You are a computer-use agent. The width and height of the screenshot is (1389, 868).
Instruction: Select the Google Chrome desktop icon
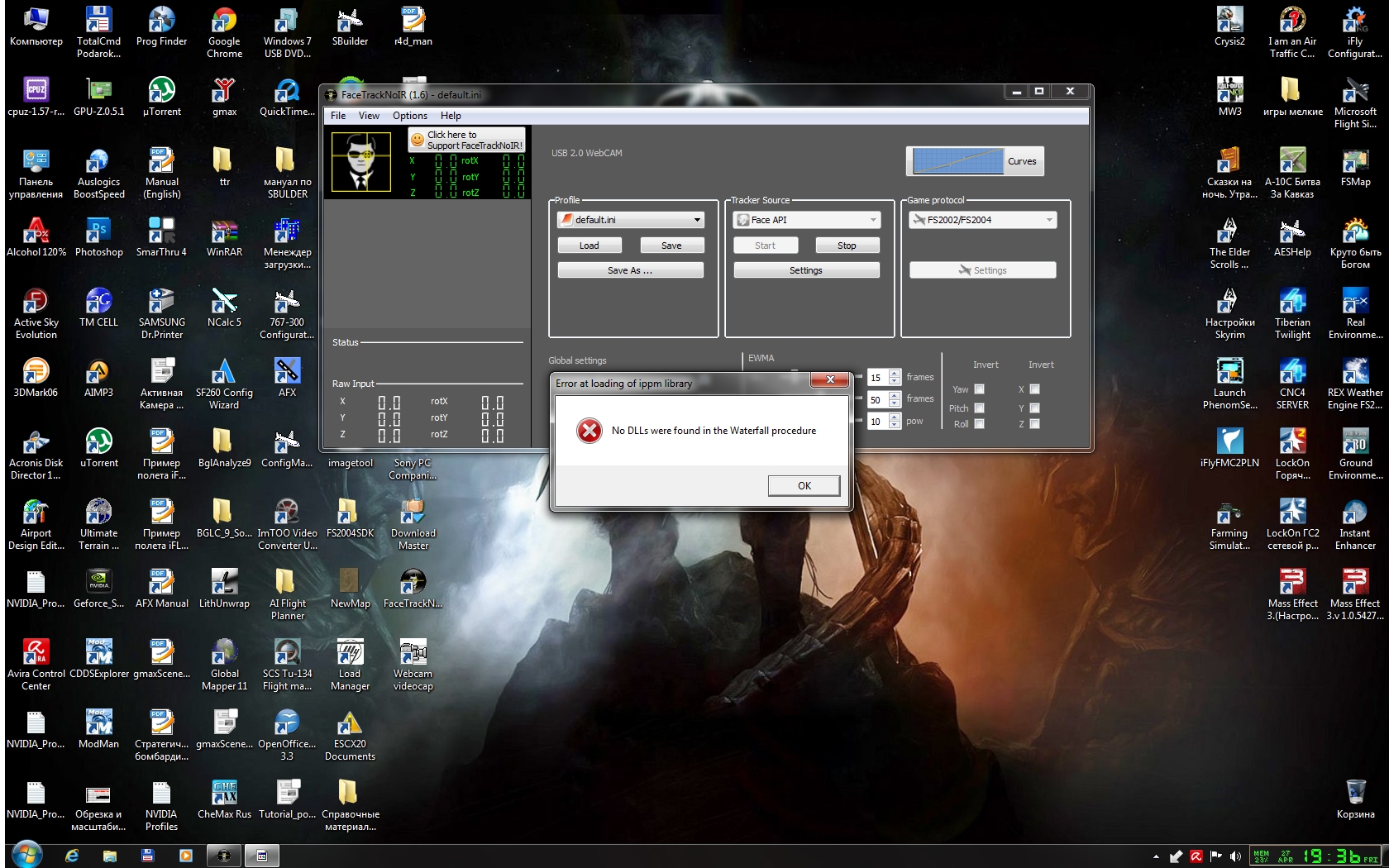point(224,34)
